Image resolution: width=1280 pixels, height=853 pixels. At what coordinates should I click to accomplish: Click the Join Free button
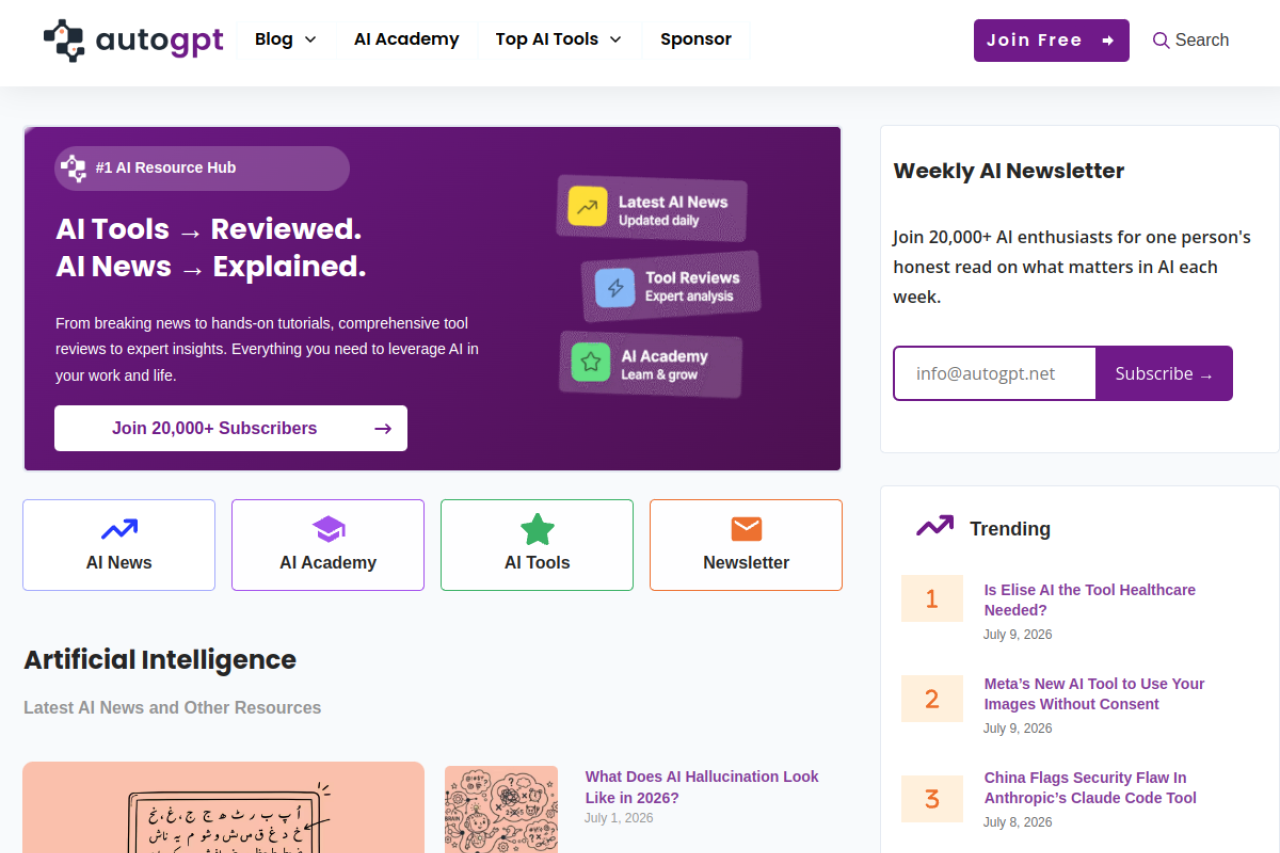[1051, 40]
